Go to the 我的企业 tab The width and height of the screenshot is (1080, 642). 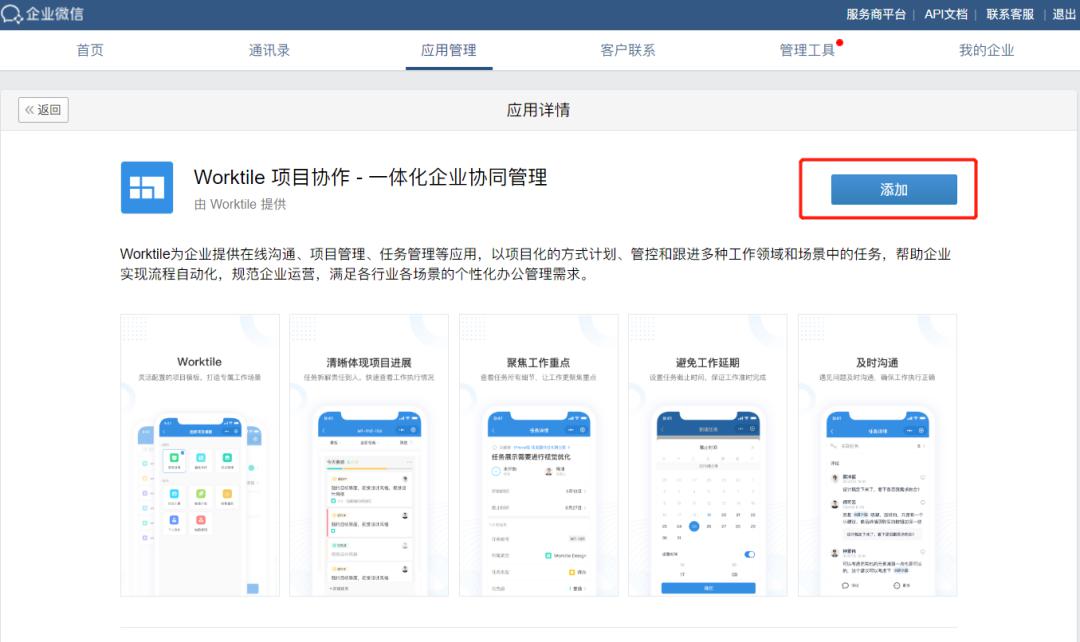click(986, 50)
